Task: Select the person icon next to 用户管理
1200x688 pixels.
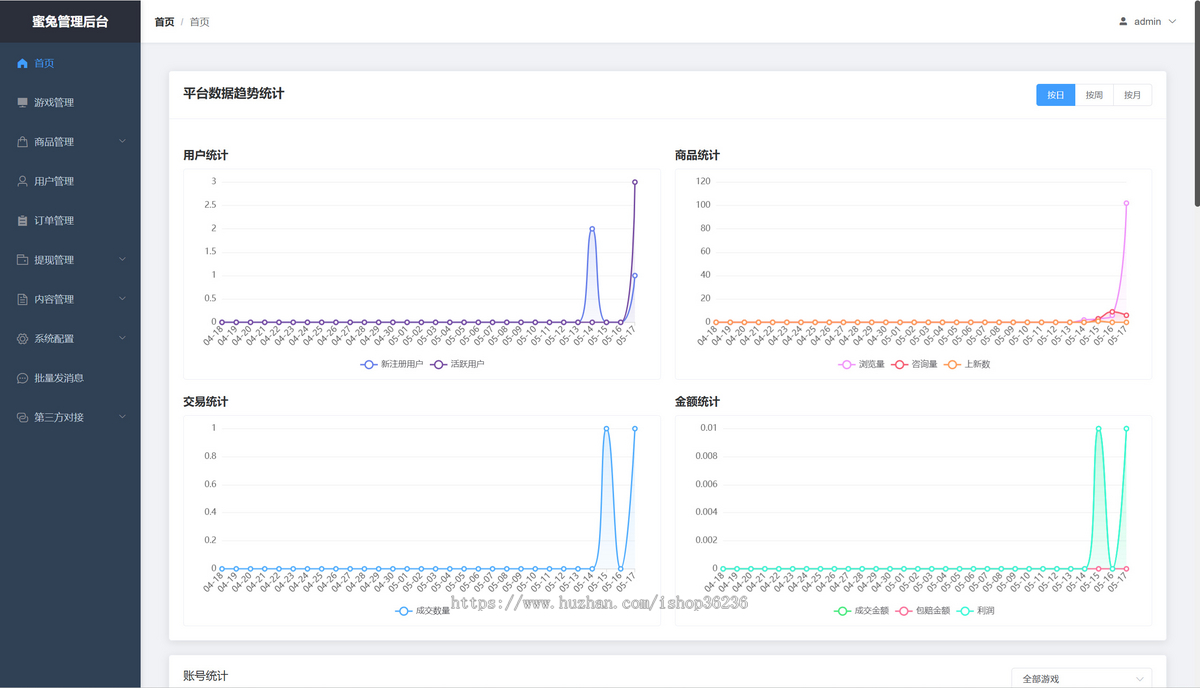Action: pos(23,181)
